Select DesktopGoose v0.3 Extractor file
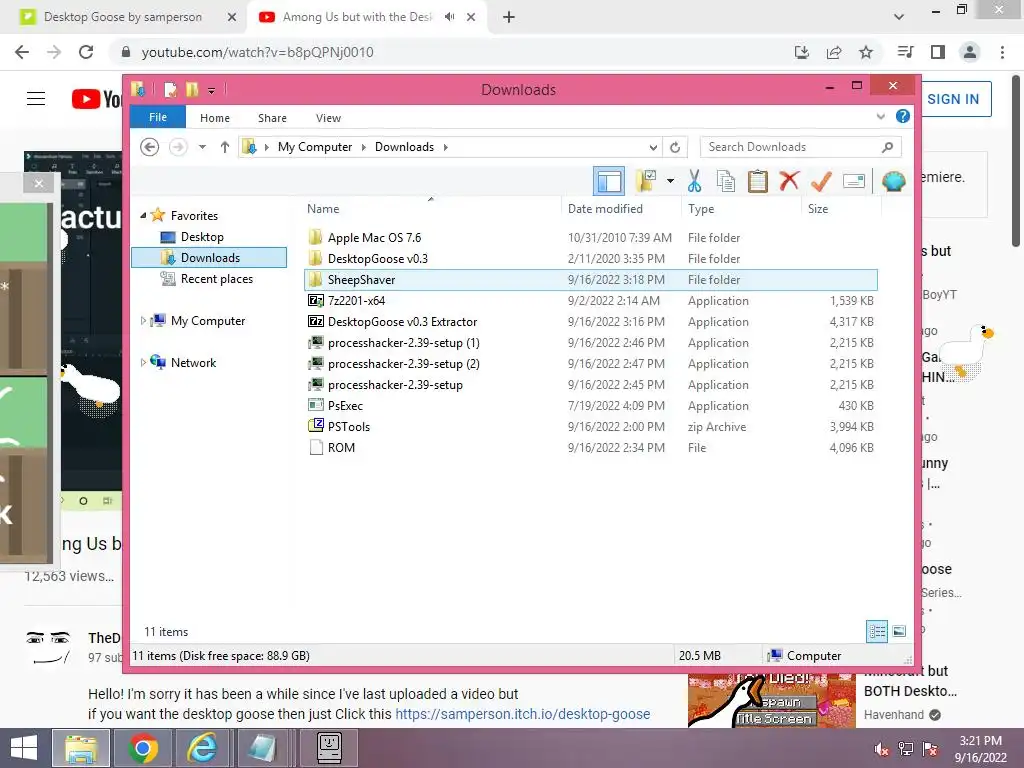1024x768 pixels. pos(590,321)
